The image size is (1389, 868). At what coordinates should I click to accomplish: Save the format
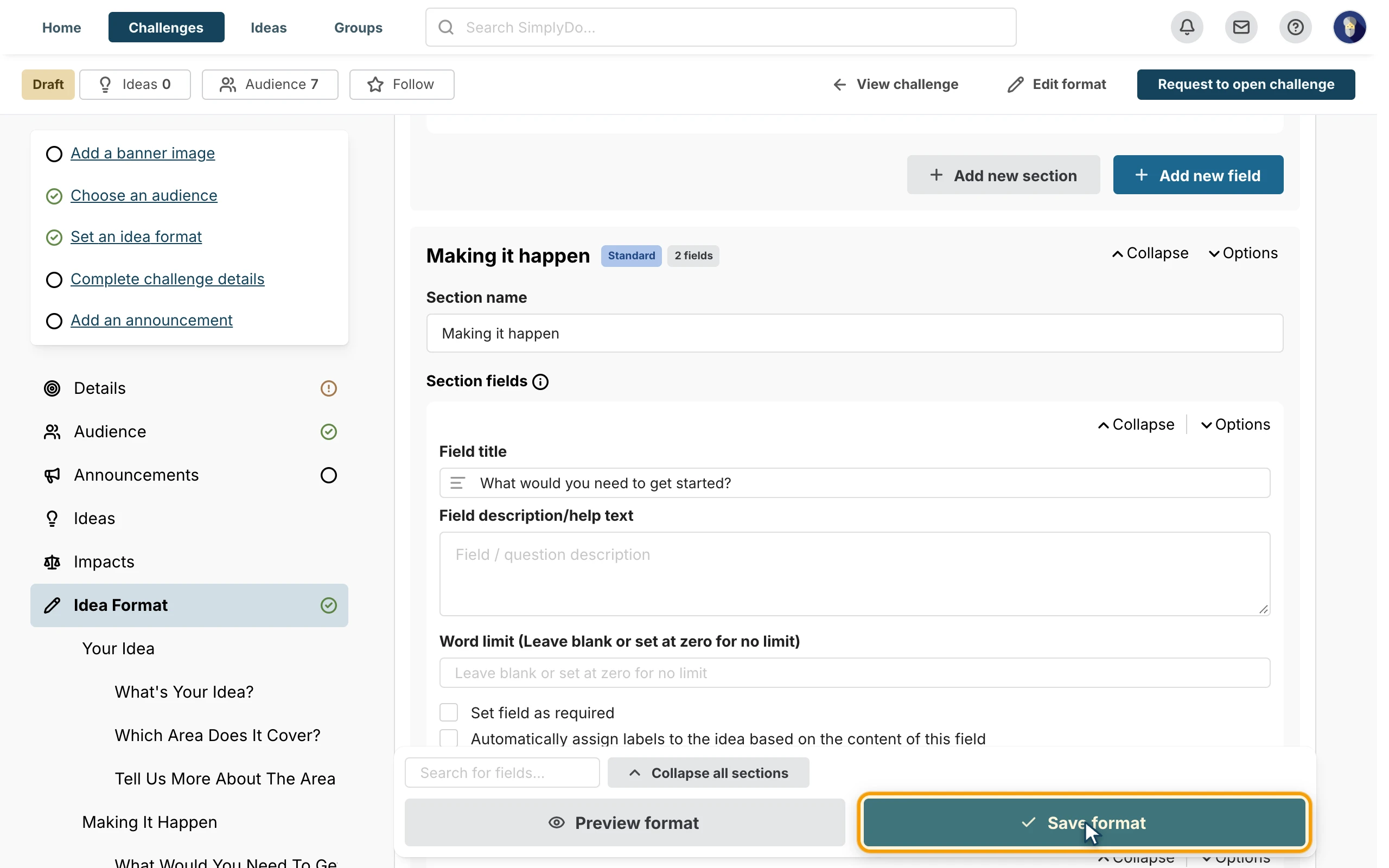pyautogui.click(x=1084, y=822)
